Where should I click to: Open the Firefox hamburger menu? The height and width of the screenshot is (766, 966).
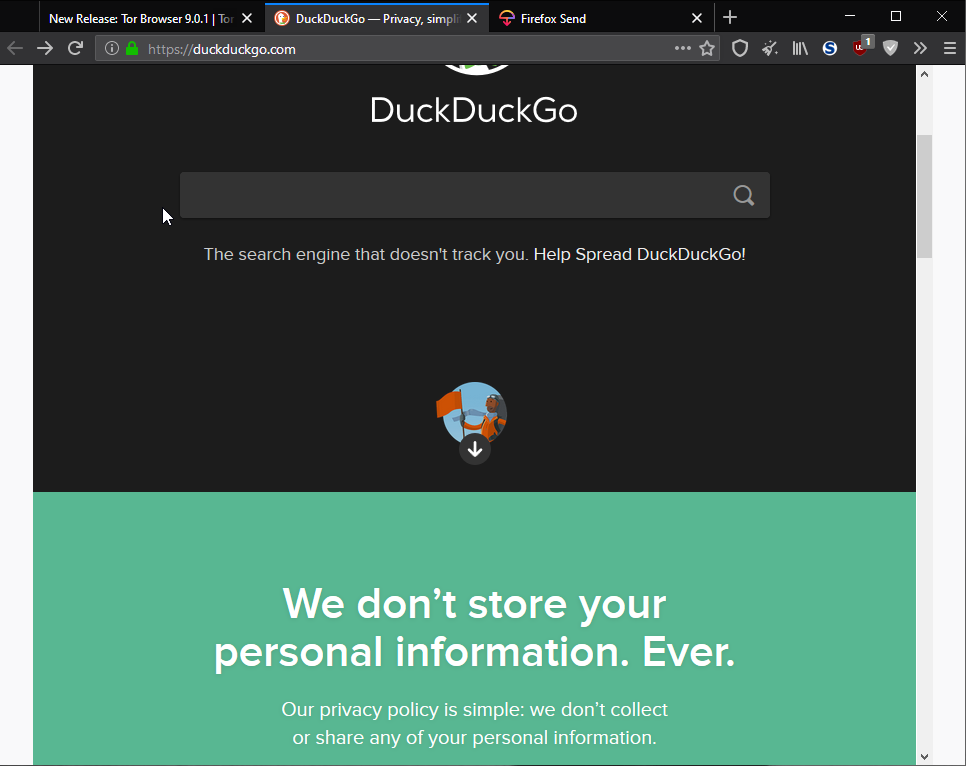(950, 48)
